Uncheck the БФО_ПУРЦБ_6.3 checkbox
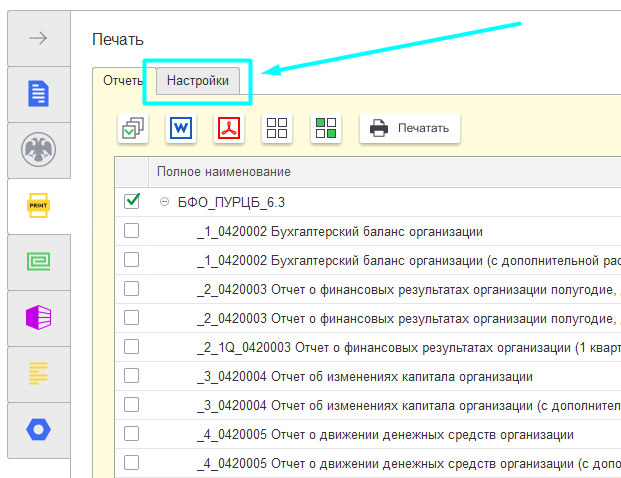The height and width of the screenshot is (478, 621). coord(132,202)
